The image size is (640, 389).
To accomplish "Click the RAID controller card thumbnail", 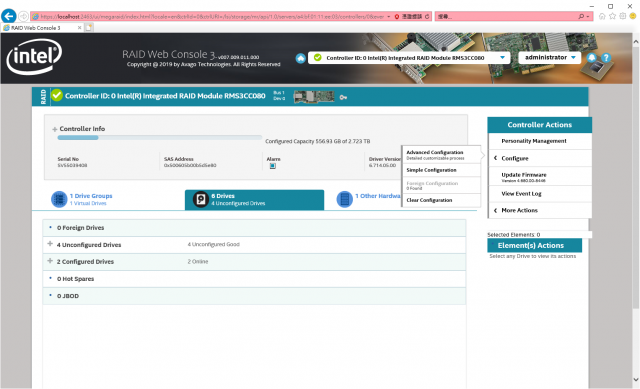I will (313, 97).
